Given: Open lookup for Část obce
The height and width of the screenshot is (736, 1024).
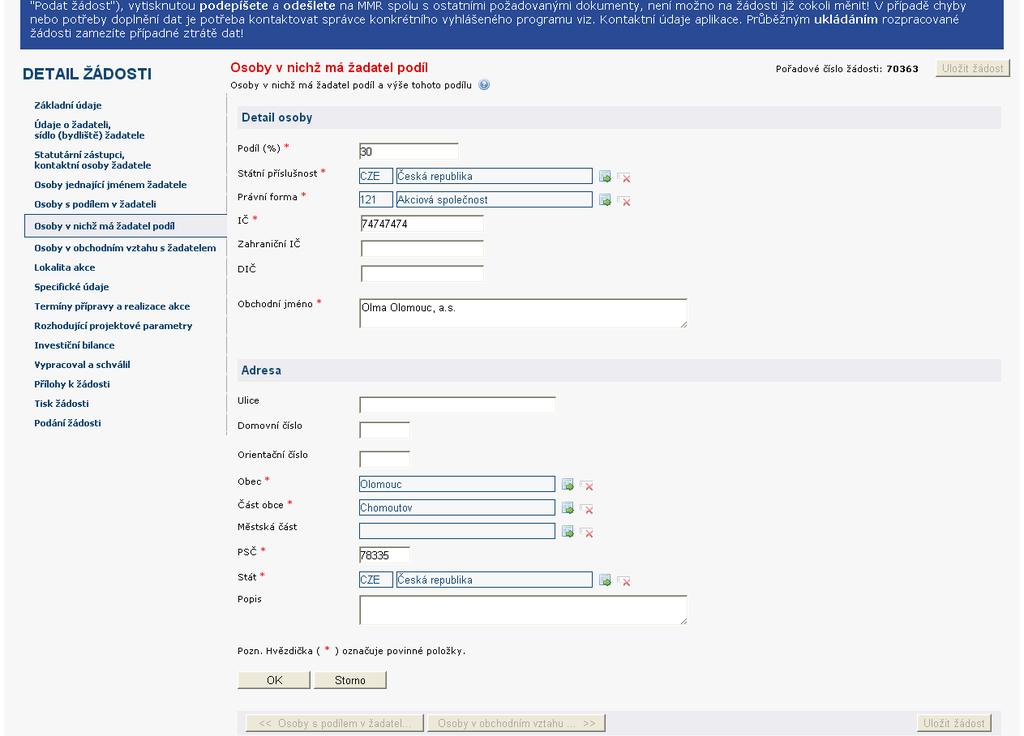Looking at the screenshot, I should (x=568, y=508).
